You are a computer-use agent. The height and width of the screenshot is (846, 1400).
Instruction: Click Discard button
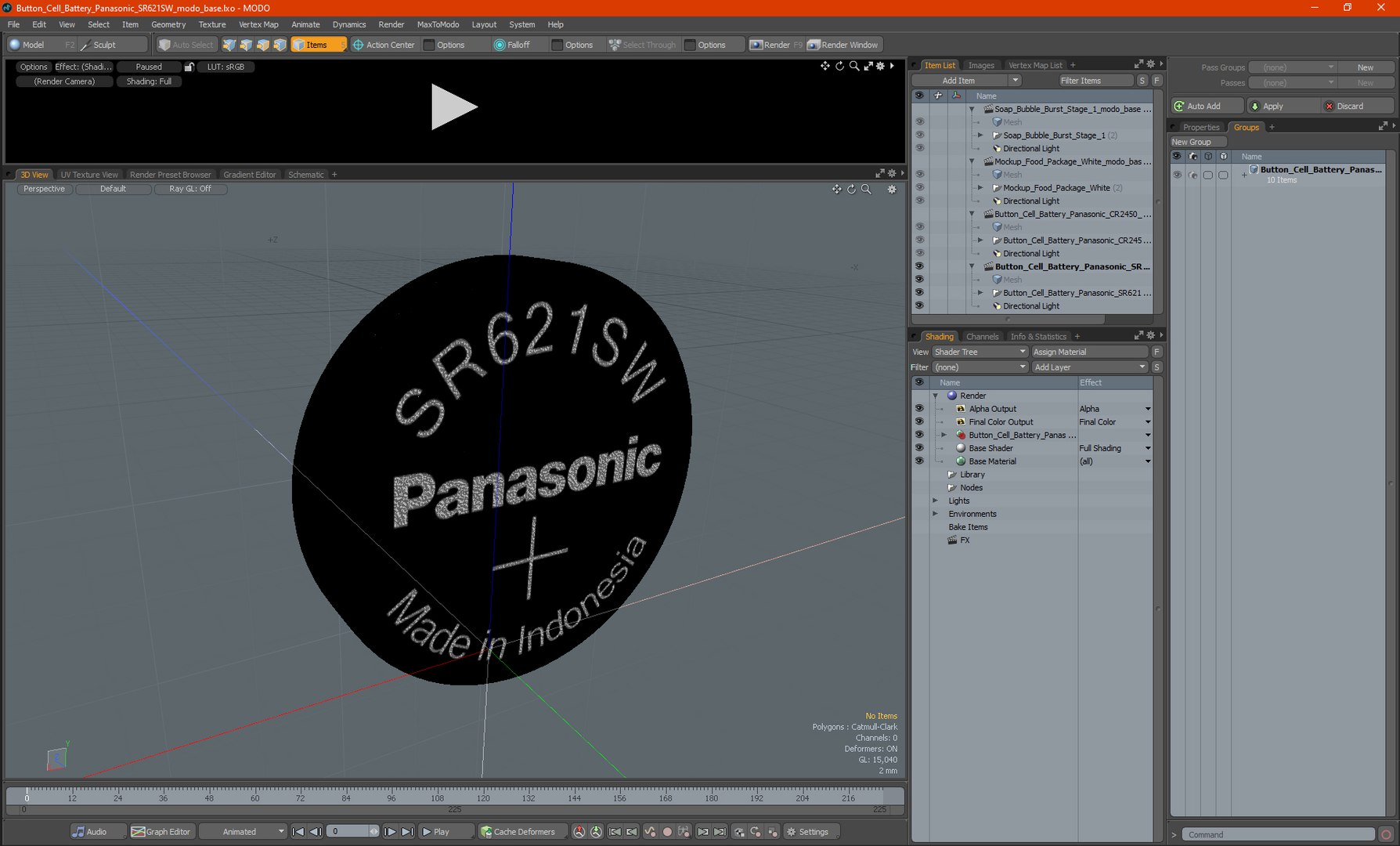(x=1356, y=106)
